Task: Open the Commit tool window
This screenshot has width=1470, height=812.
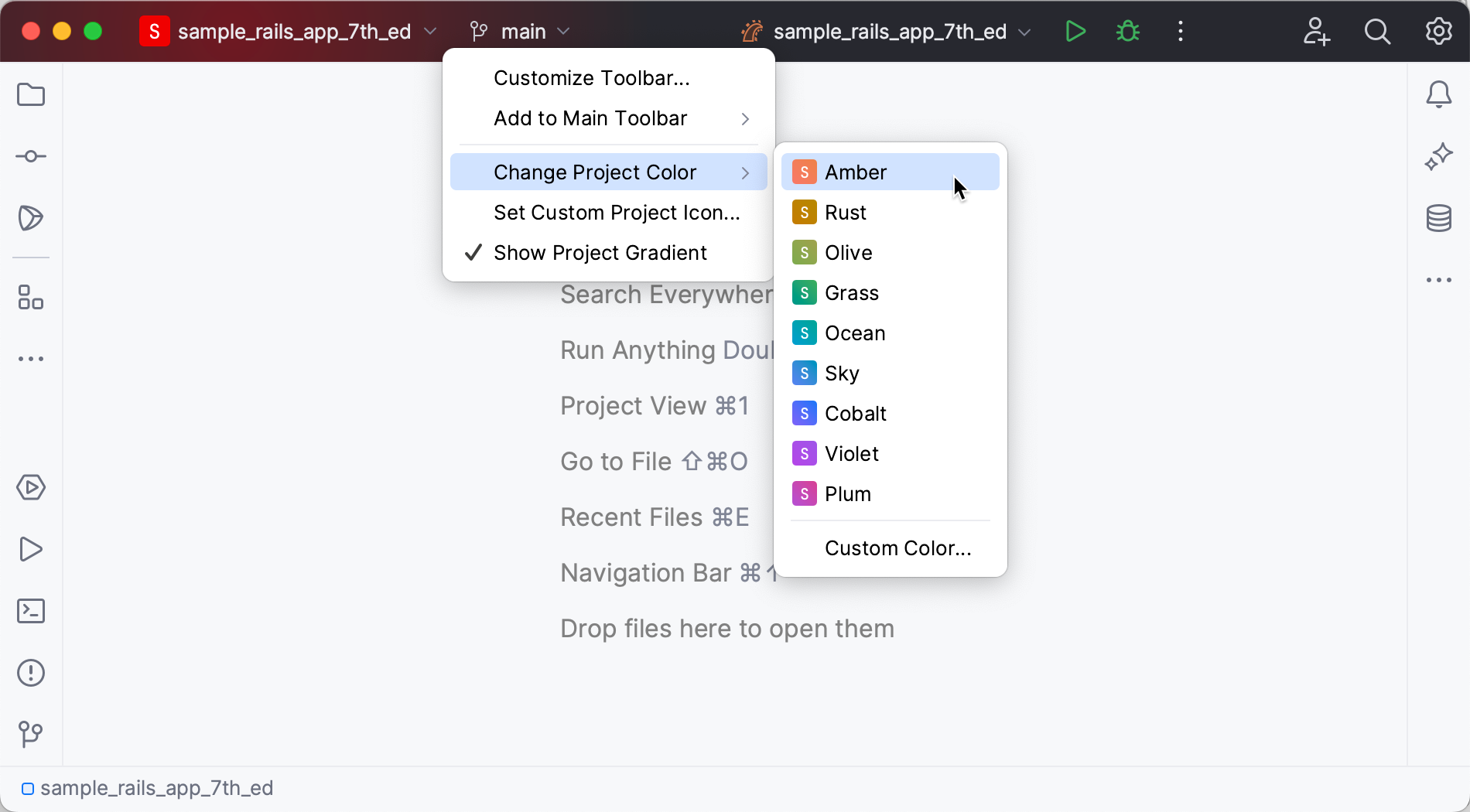Action: point(30,155)
